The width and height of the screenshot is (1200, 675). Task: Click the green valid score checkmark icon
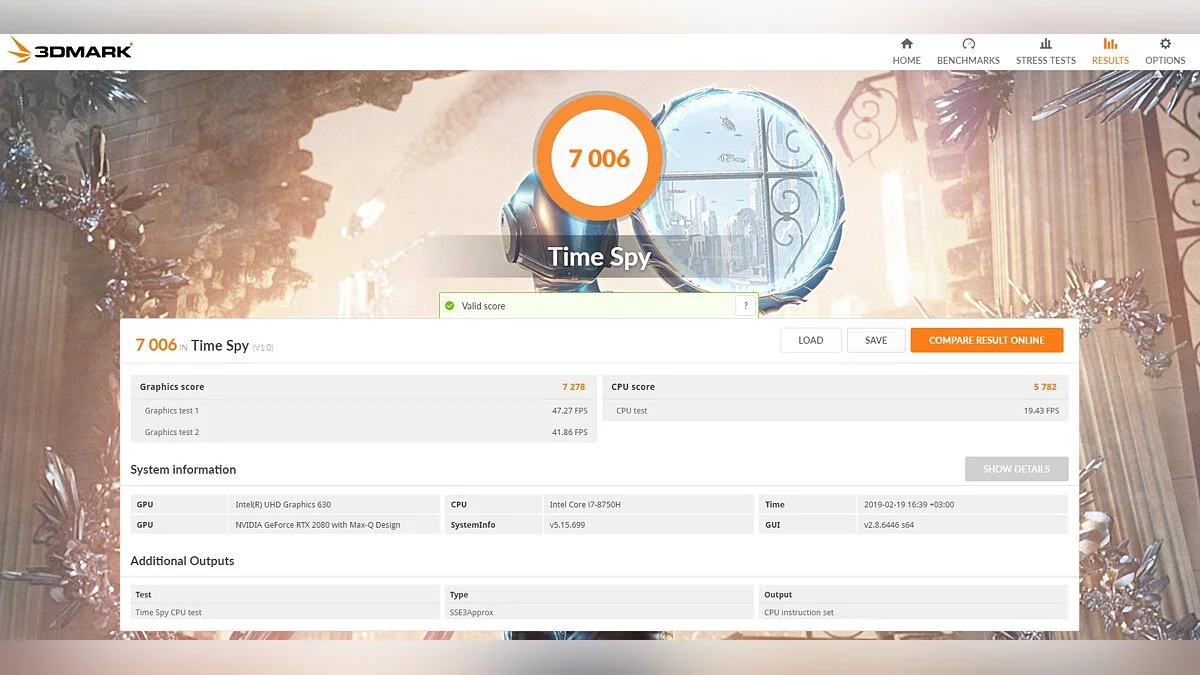(450, 306)
